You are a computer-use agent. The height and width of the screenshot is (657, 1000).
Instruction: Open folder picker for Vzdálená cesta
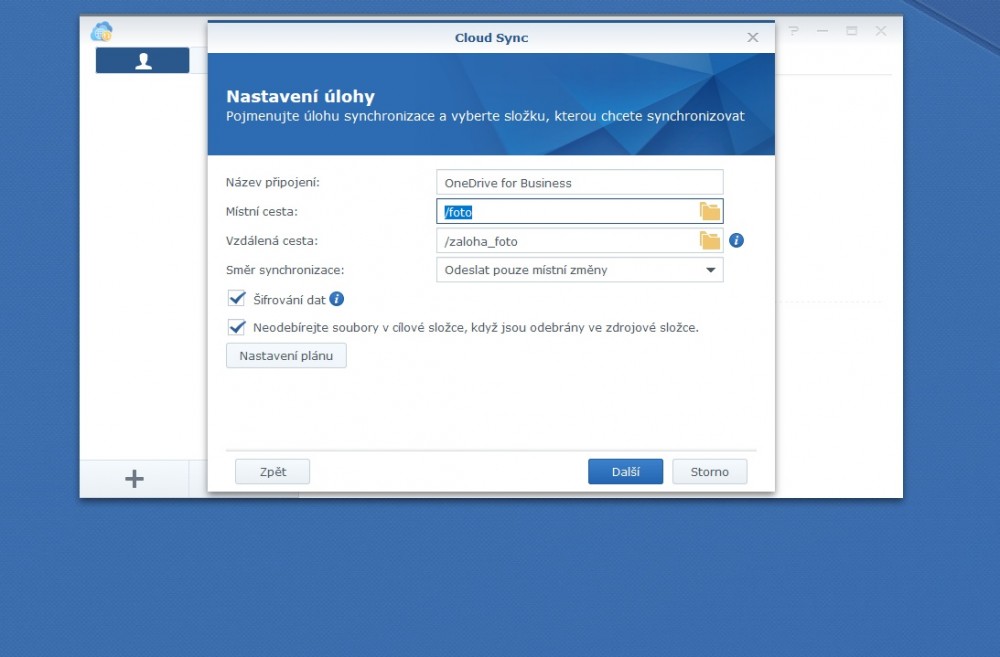710,241
